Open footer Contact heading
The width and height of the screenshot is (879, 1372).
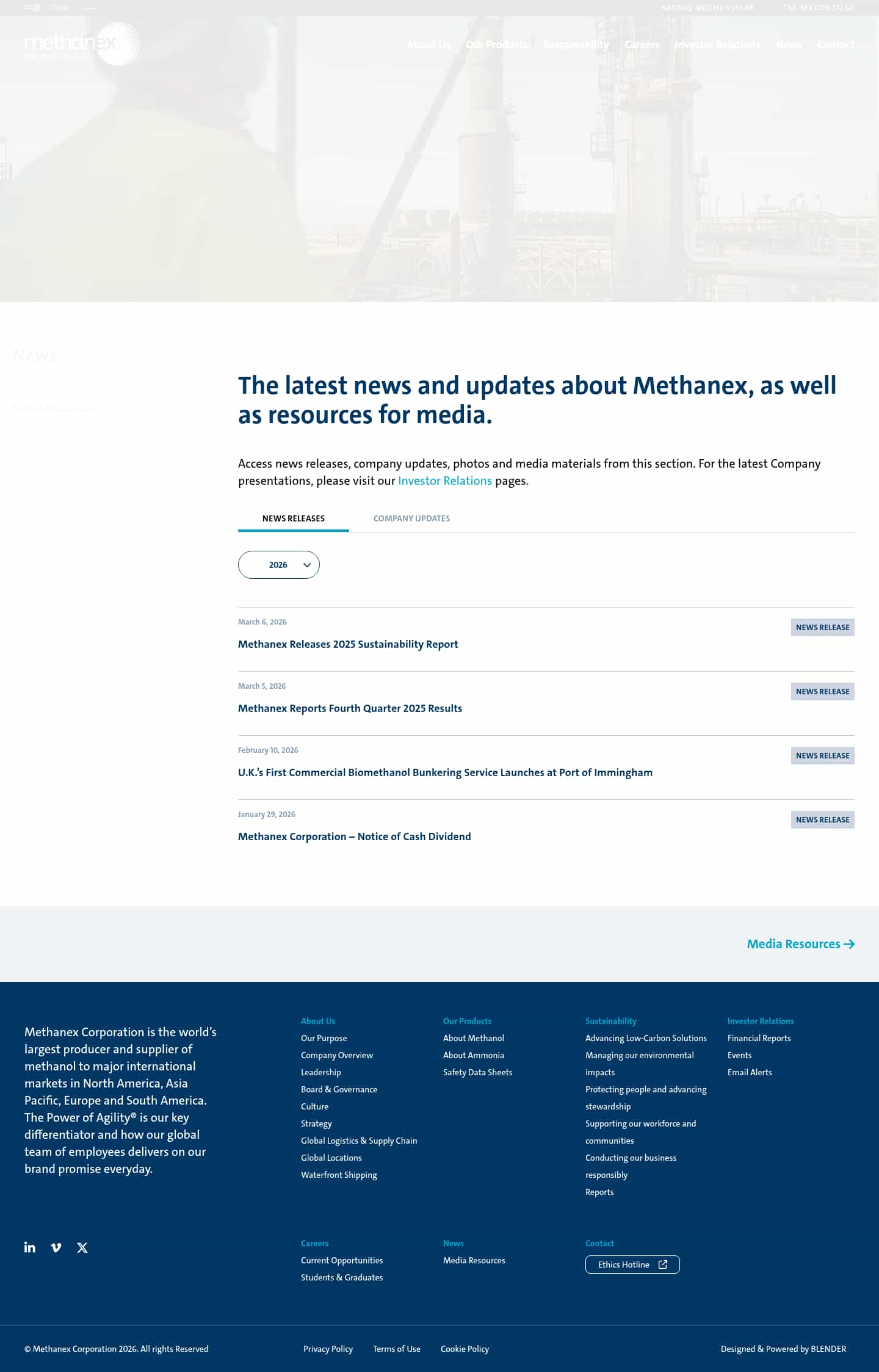599,1243
